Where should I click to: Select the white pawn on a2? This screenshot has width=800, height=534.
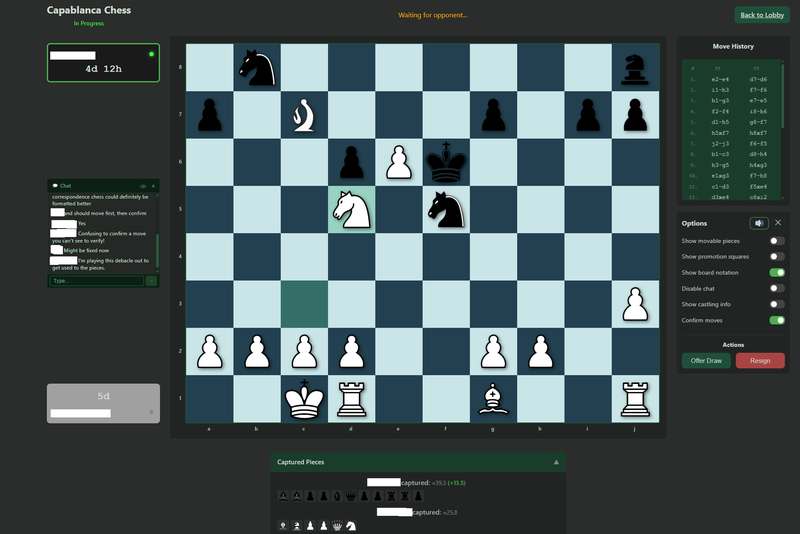(210, 352)
